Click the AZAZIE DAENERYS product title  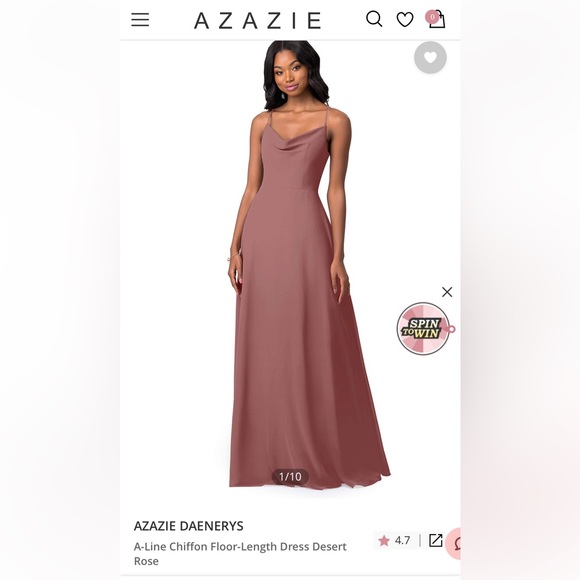click(189, 526)
